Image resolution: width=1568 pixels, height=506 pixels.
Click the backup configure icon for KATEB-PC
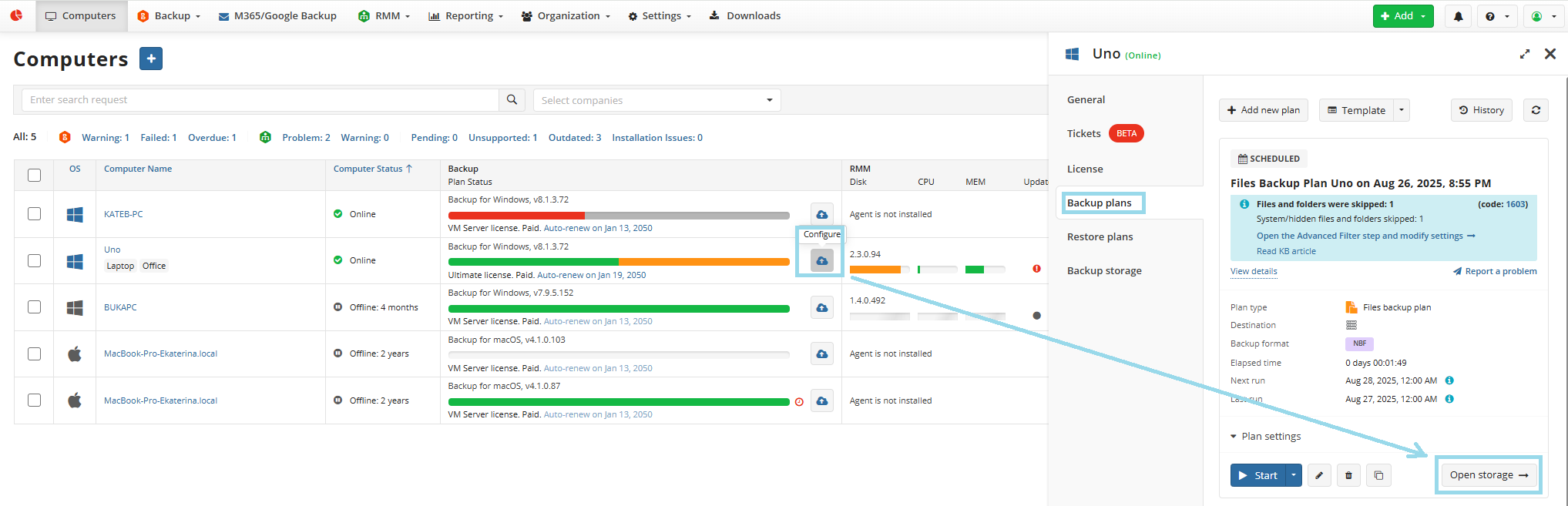(822, 214)
